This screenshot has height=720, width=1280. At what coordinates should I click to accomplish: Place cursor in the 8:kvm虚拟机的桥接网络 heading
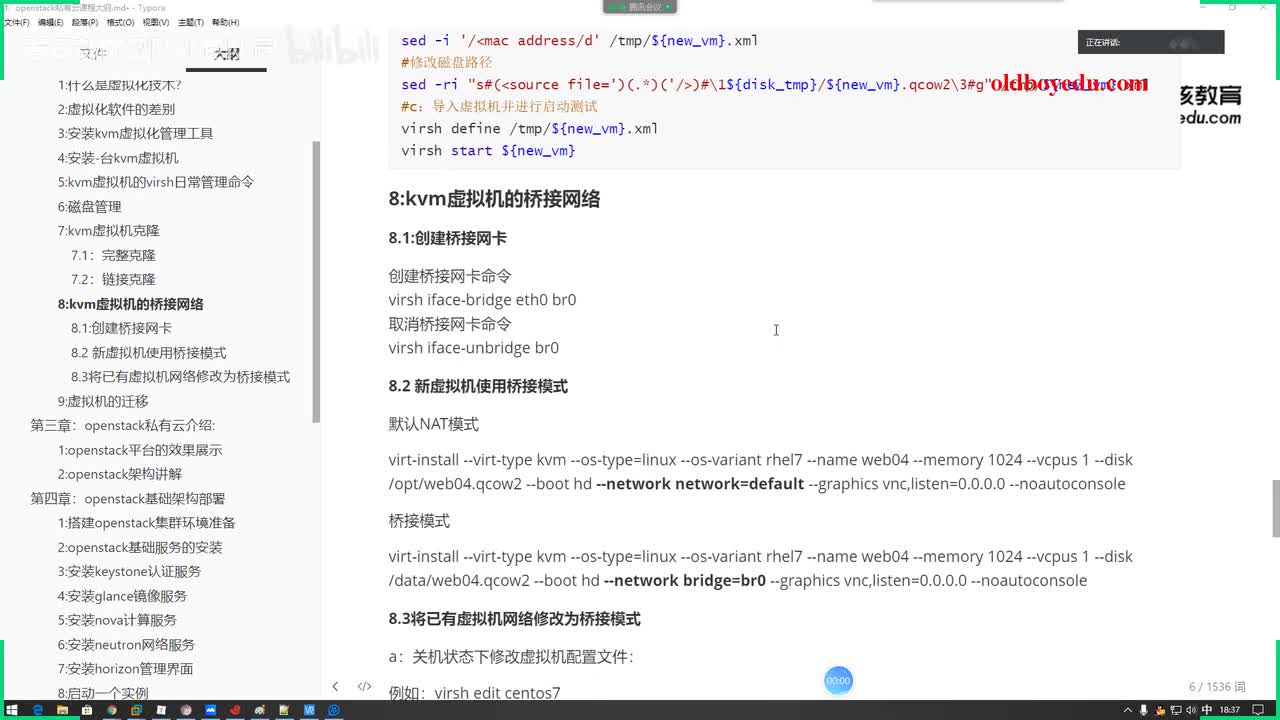[494, 199]
